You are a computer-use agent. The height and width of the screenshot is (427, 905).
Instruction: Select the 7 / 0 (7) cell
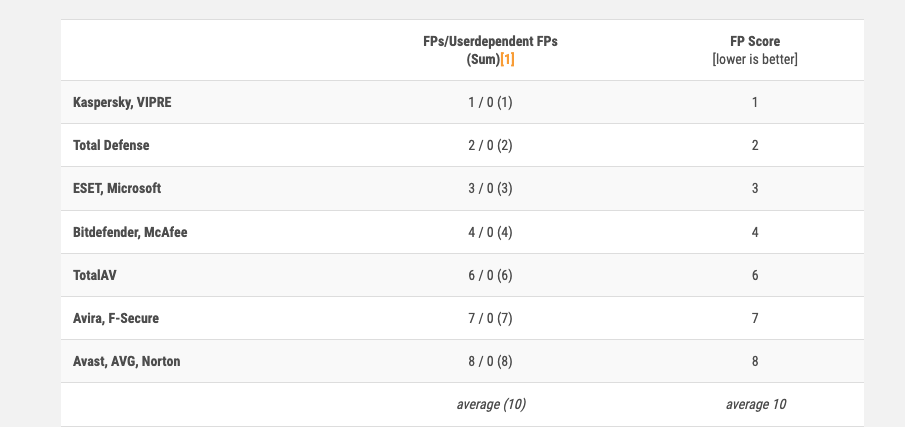490,318
